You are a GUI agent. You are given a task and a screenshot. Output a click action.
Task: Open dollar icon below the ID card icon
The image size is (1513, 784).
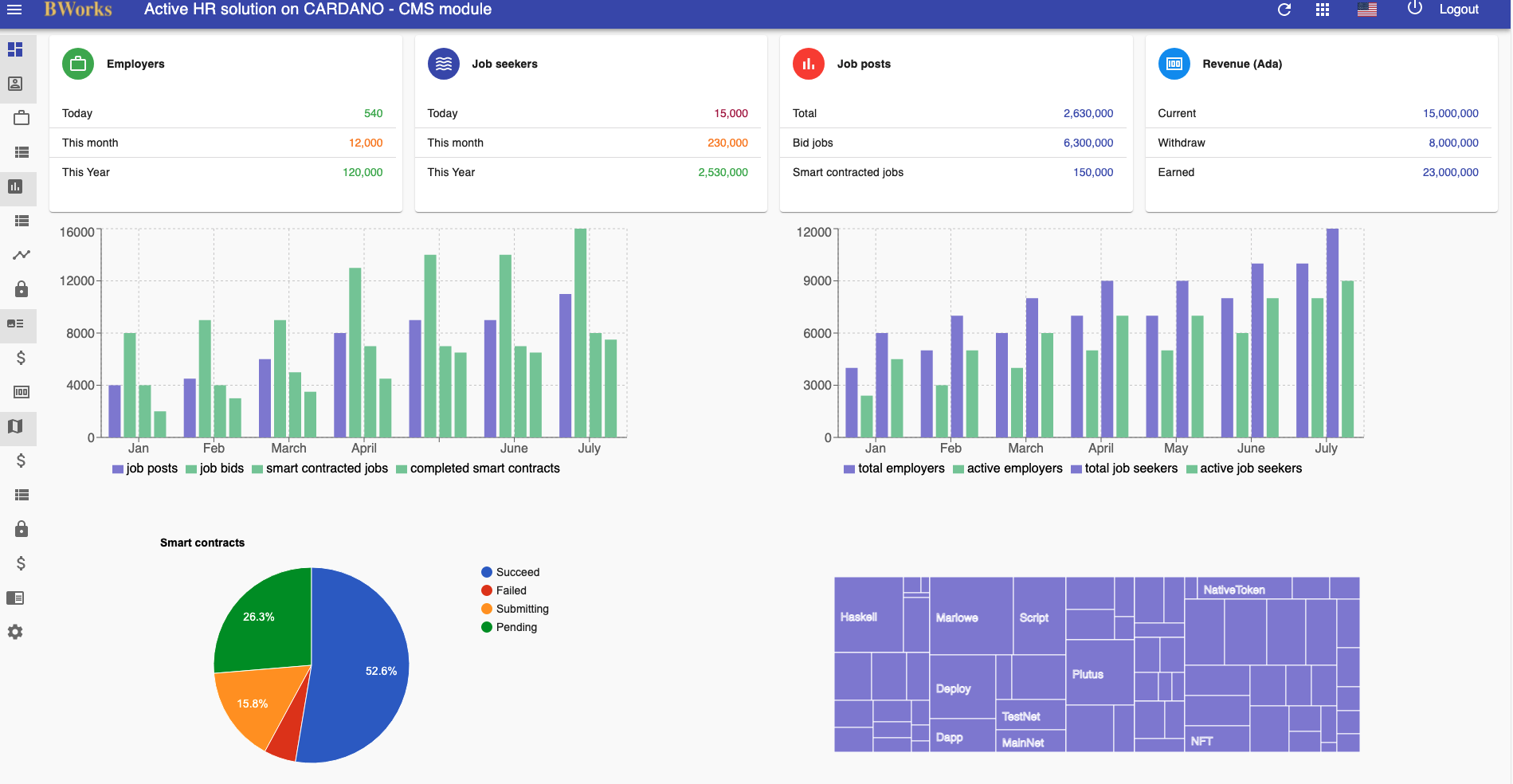click(x=22, y=358)
